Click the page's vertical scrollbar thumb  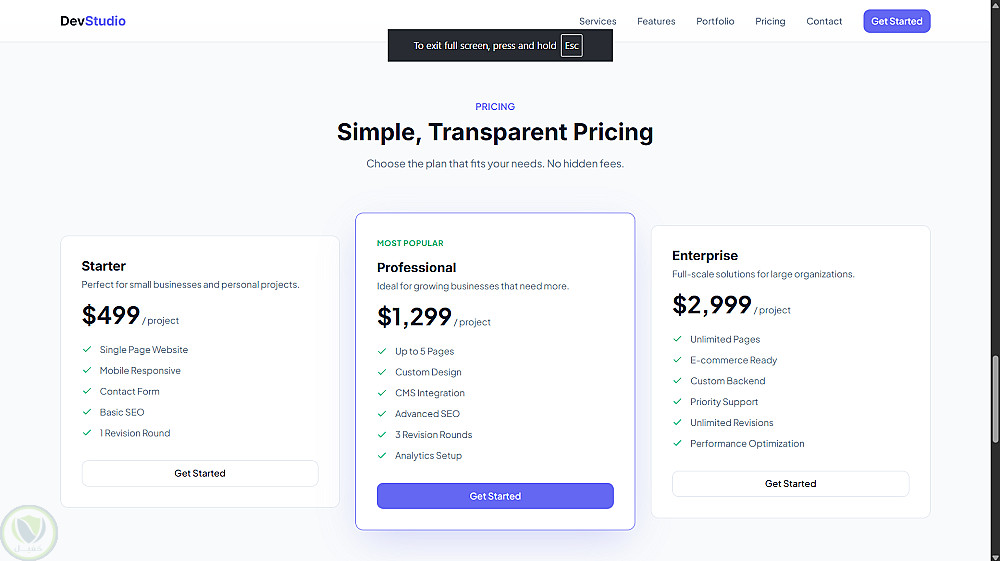994,400
